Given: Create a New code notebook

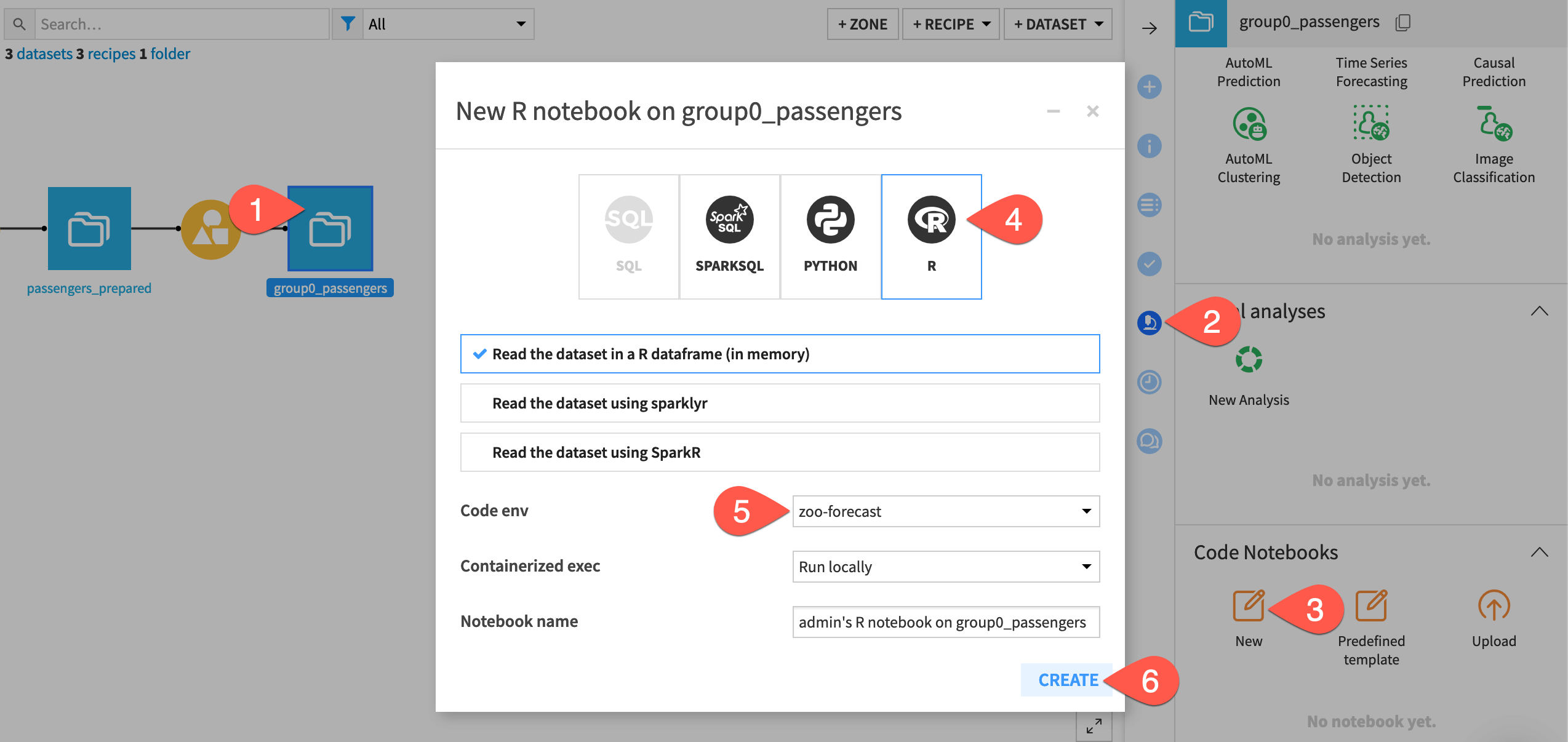Looking at the screenshot, I should tap(1249, 618).
